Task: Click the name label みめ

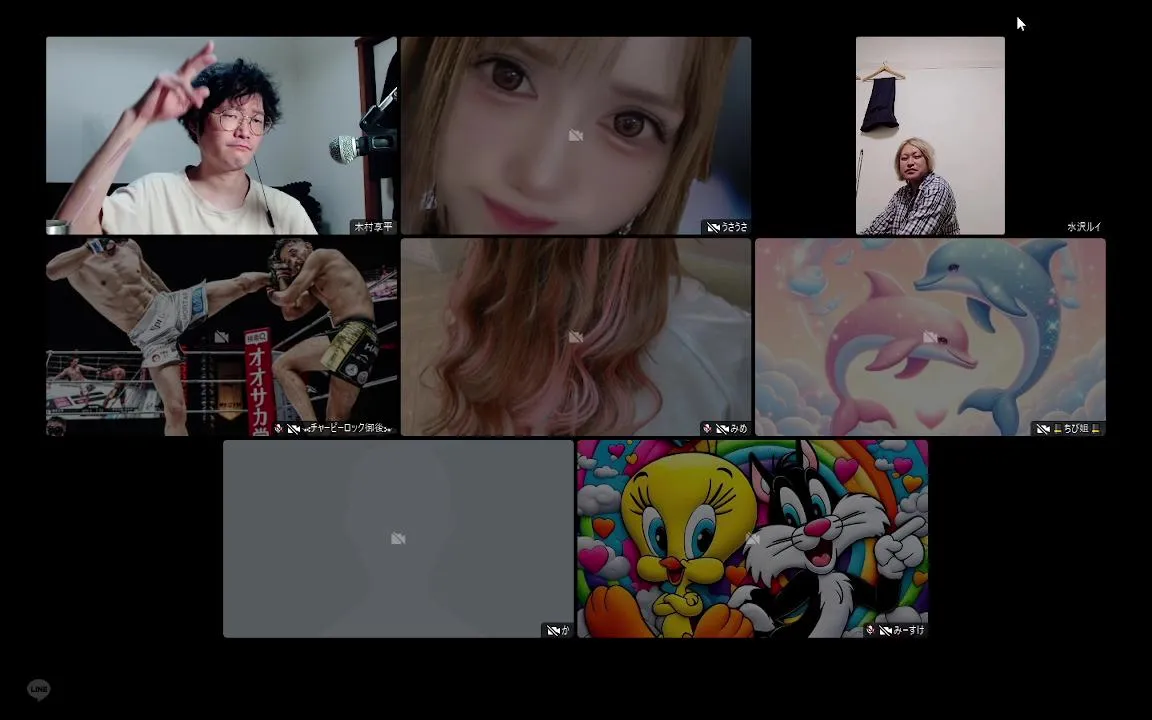Action: point(738,428)
